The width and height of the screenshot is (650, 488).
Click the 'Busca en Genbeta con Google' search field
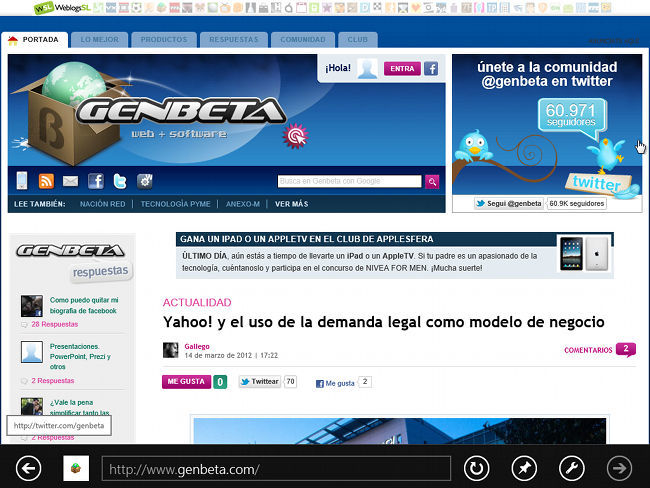(349, 181)
